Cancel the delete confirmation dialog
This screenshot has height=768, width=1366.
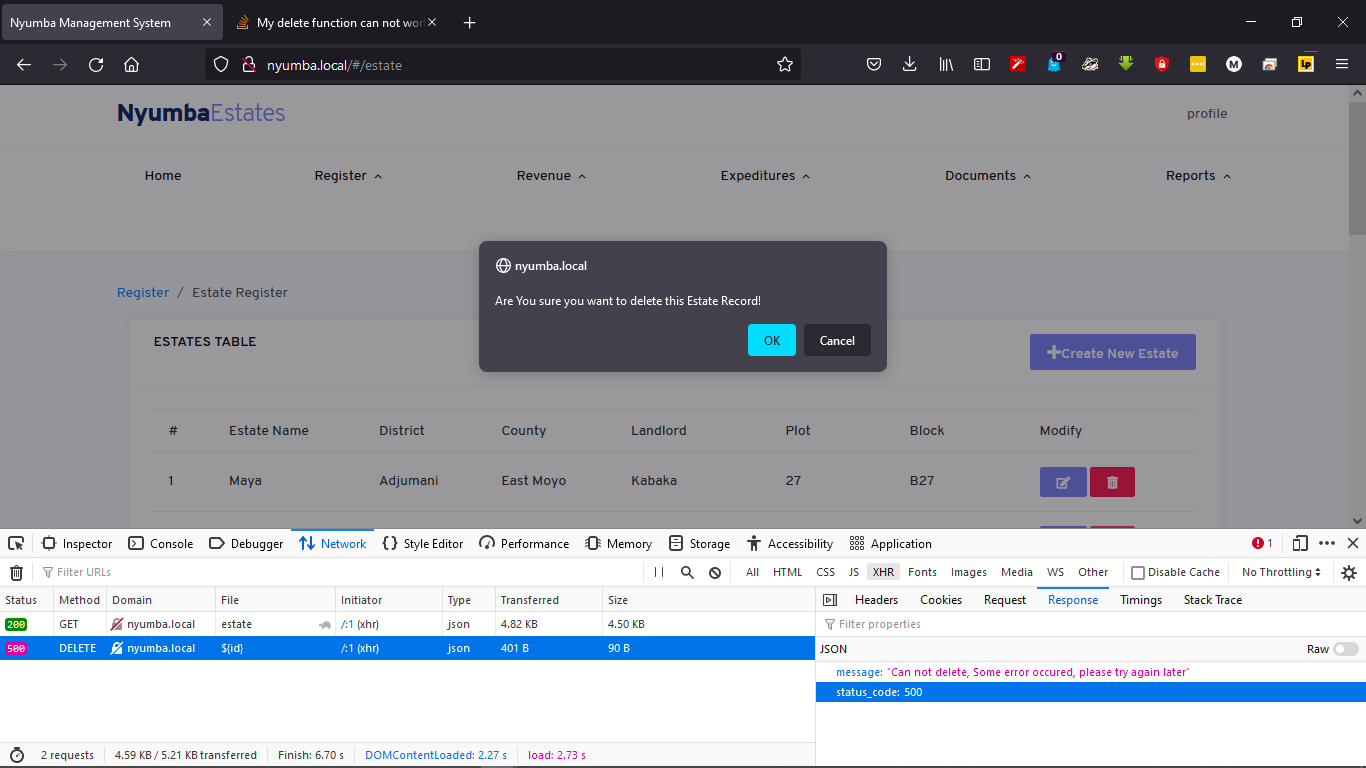pyautogui.click(x=837, y=340)
